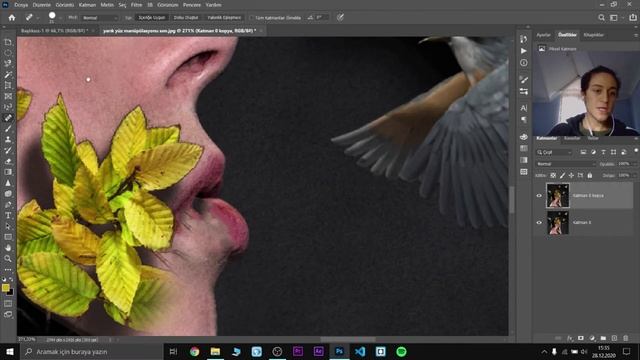Open the Mod Normal dropdown in options bar
The height and width of the screenshot is (360, 640).
click(100, 18)
